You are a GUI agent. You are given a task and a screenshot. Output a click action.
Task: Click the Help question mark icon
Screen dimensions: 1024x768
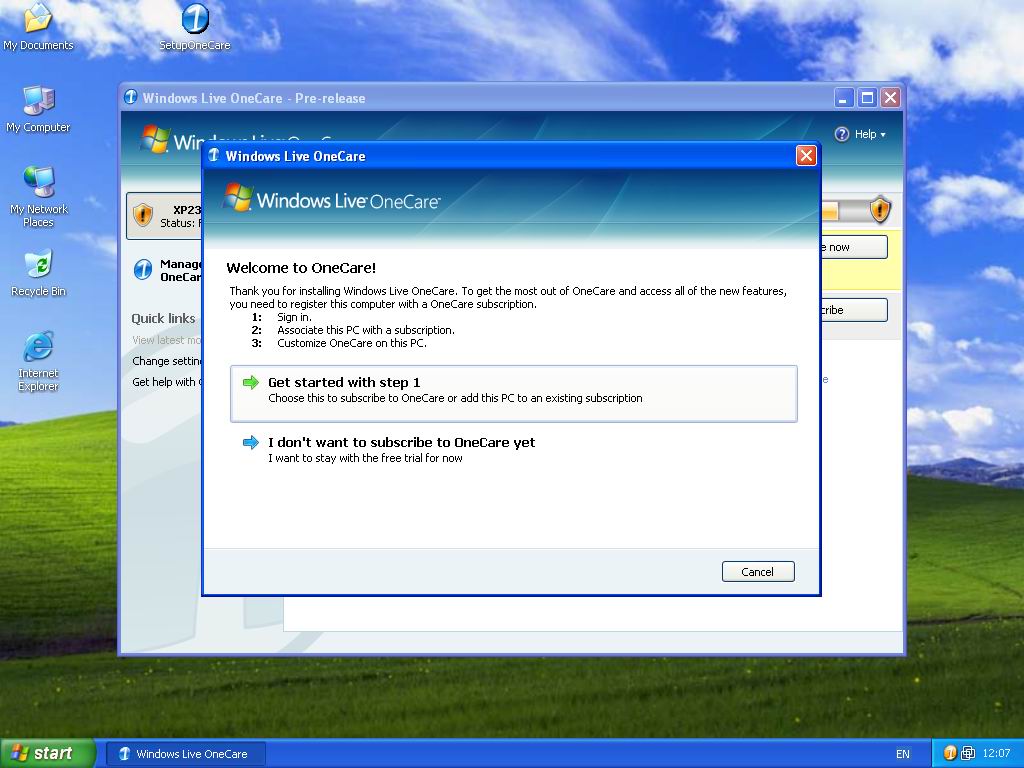pos(842,134)
